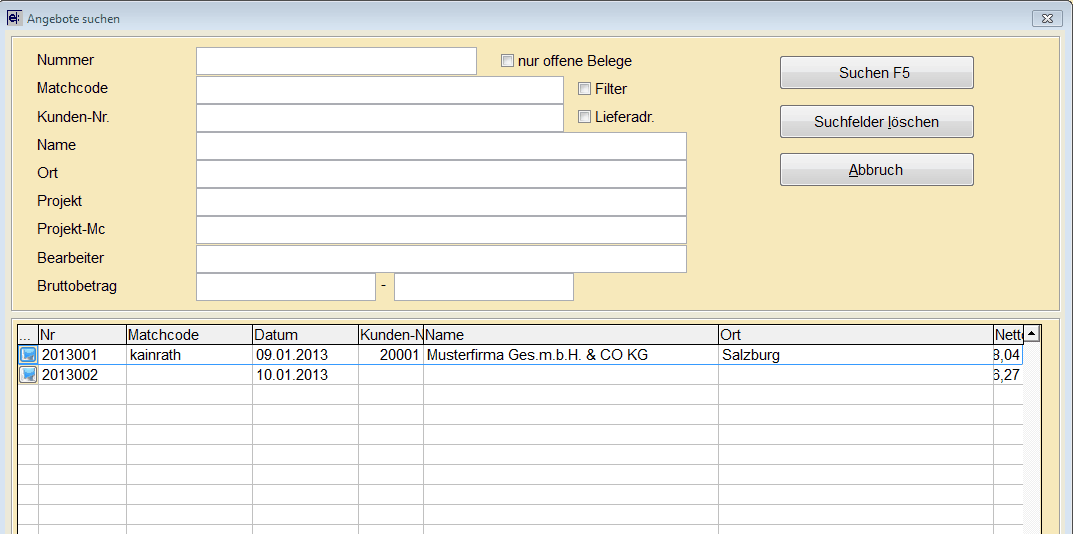Toggle the Filter checkbox

585,89
